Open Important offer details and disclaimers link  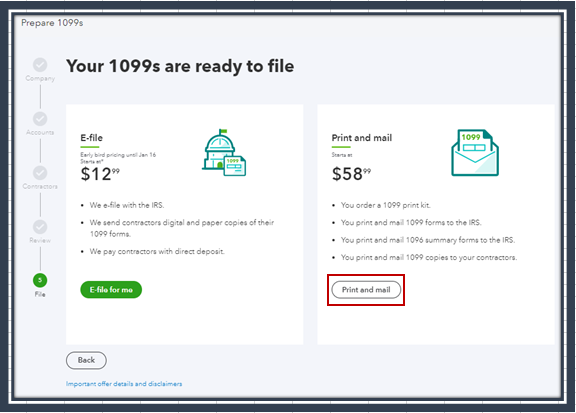(124, 384)
